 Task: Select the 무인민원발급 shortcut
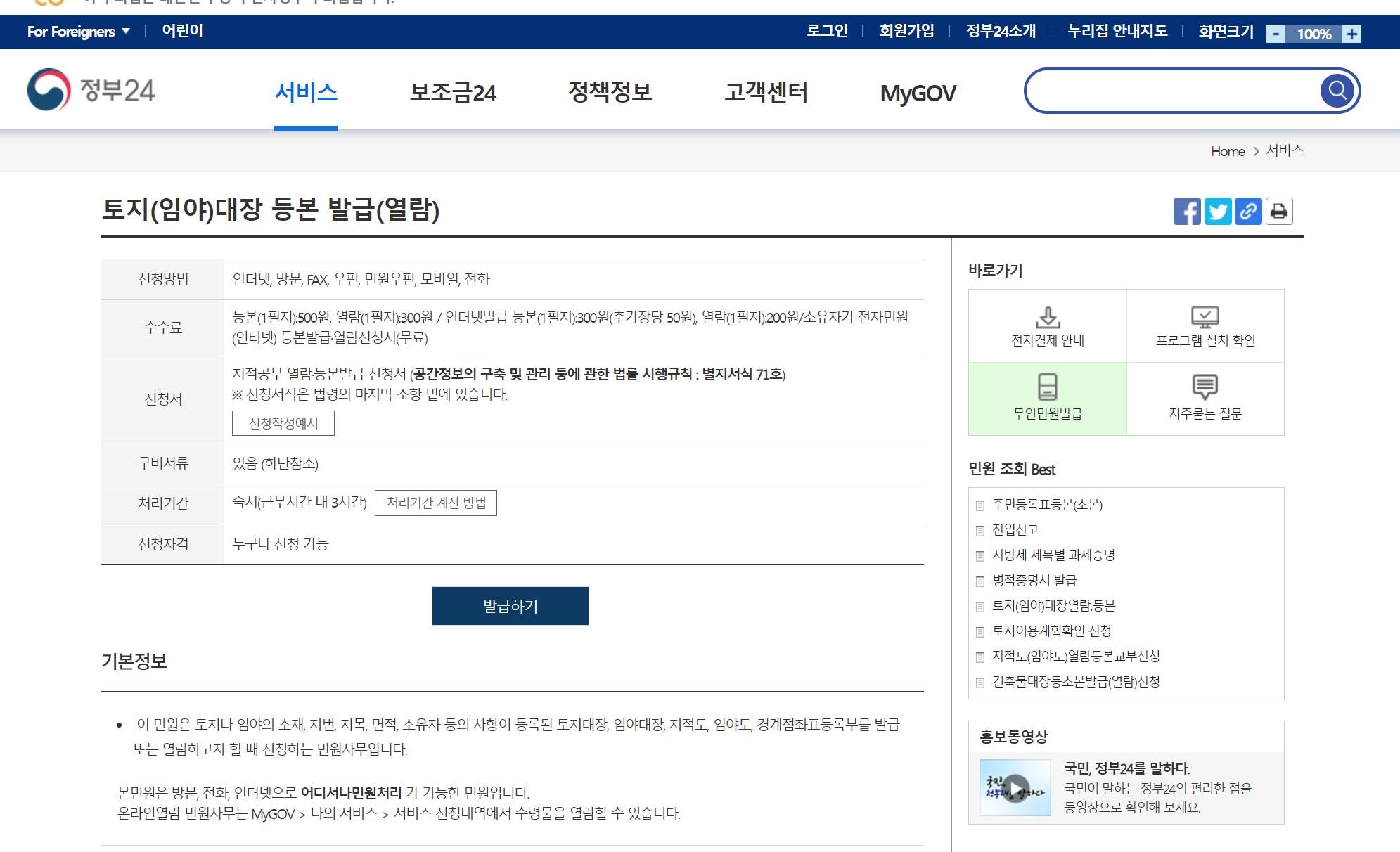[1047, 399]
